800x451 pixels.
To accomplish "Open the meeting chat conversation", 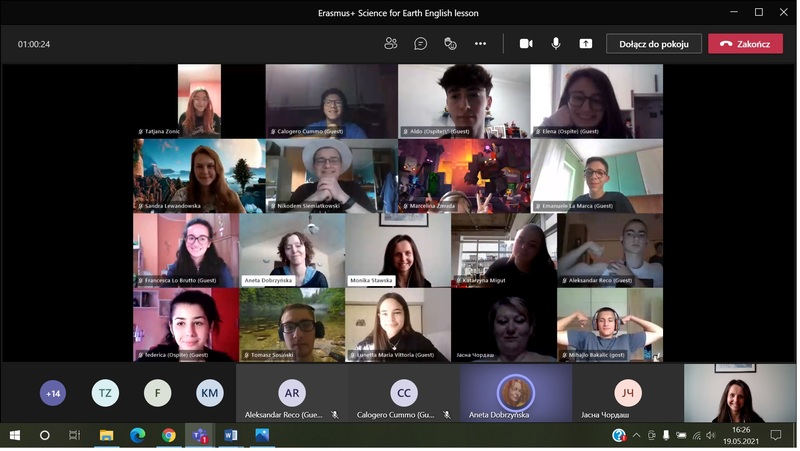I will pyautogui.click(x=421, y=44).
